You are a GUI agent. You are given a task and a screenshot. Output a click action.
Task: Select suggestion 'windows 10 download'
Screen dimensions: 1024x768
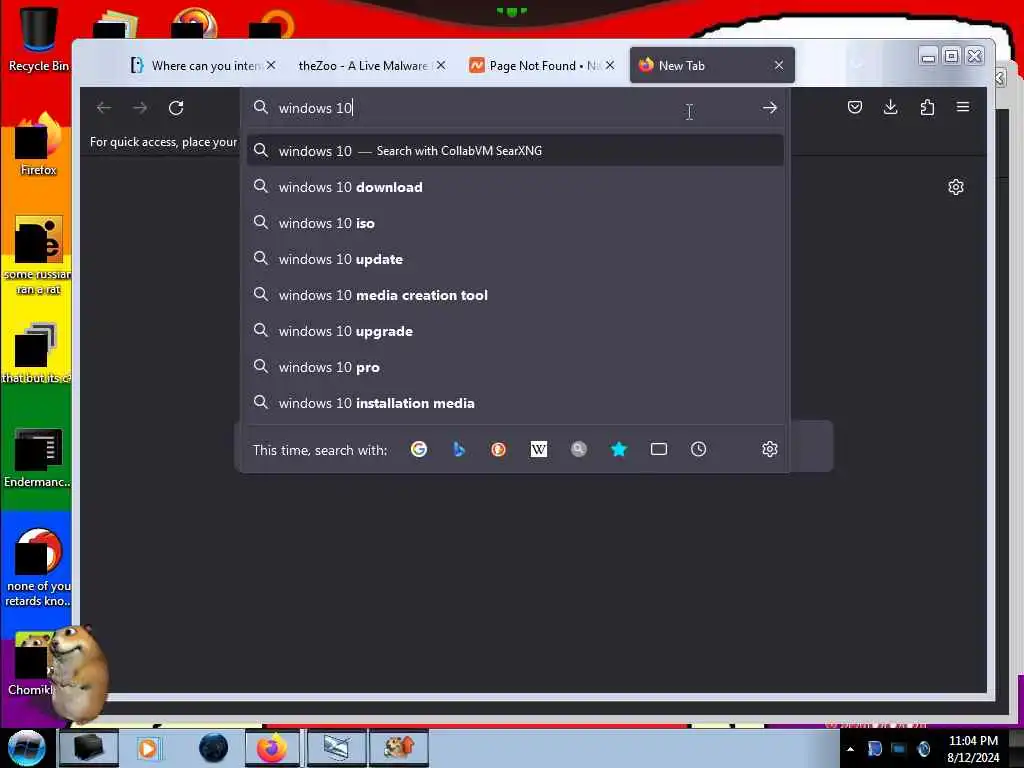tap(515, 187)
